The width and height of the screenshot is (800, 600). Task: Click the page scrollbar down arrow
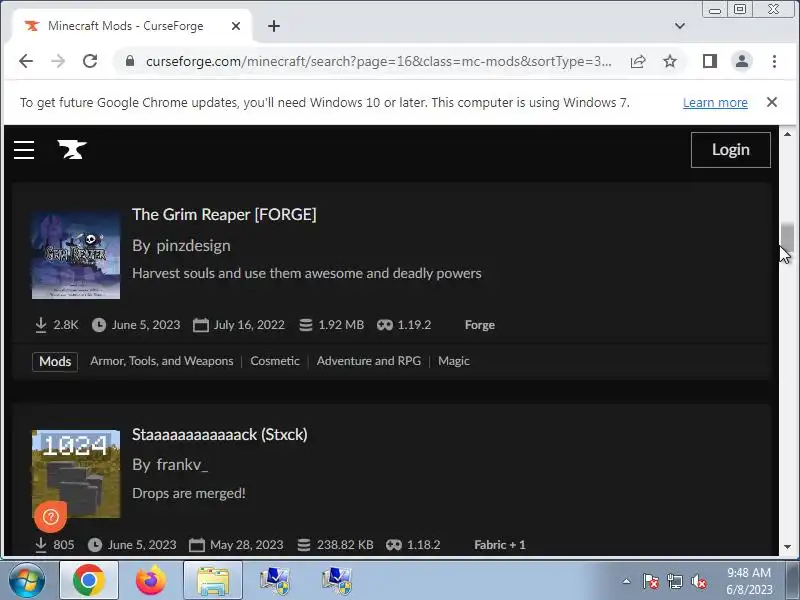[x=787, y=546]
